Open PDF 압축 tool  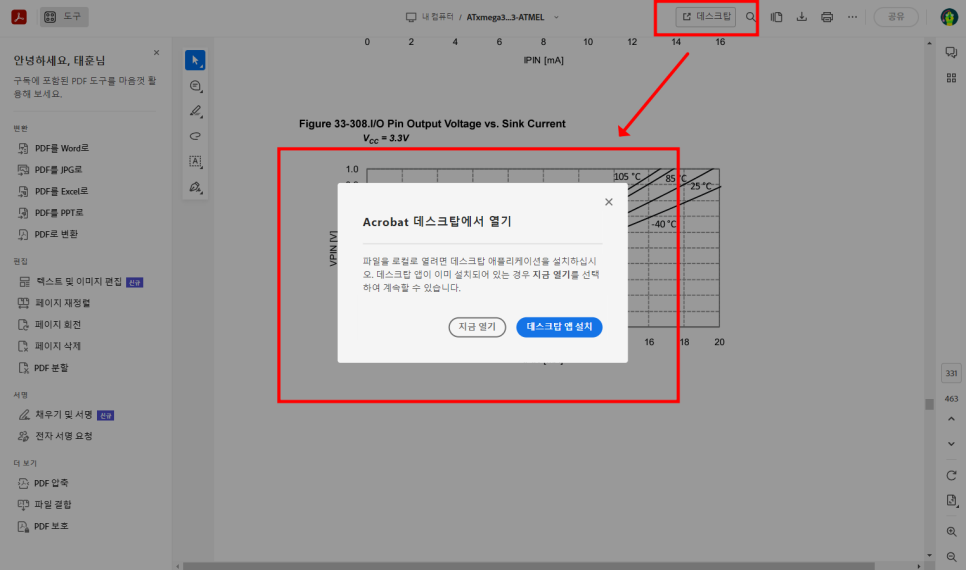43,483
